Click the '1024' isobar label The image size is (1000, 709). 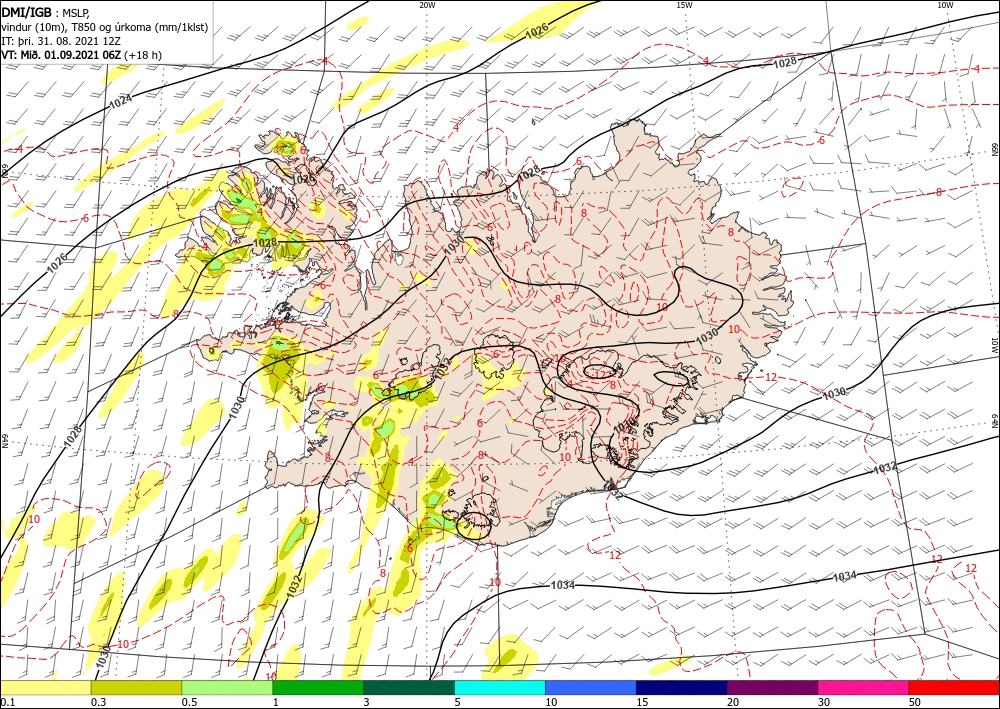tap(120, 101)
